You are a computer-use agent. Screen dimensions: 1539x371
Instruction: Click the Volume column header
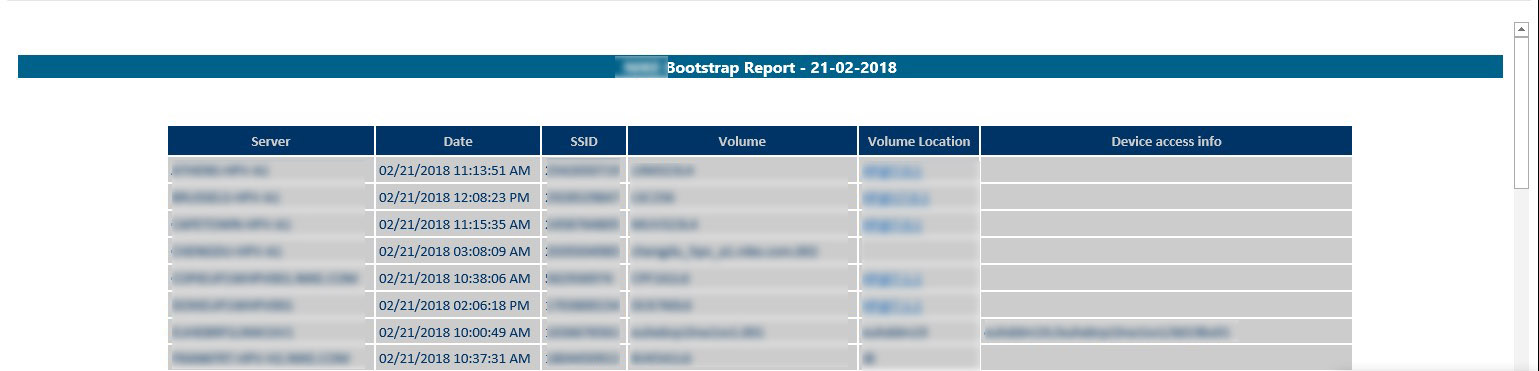pyautogui.click(x=742, y=141)
